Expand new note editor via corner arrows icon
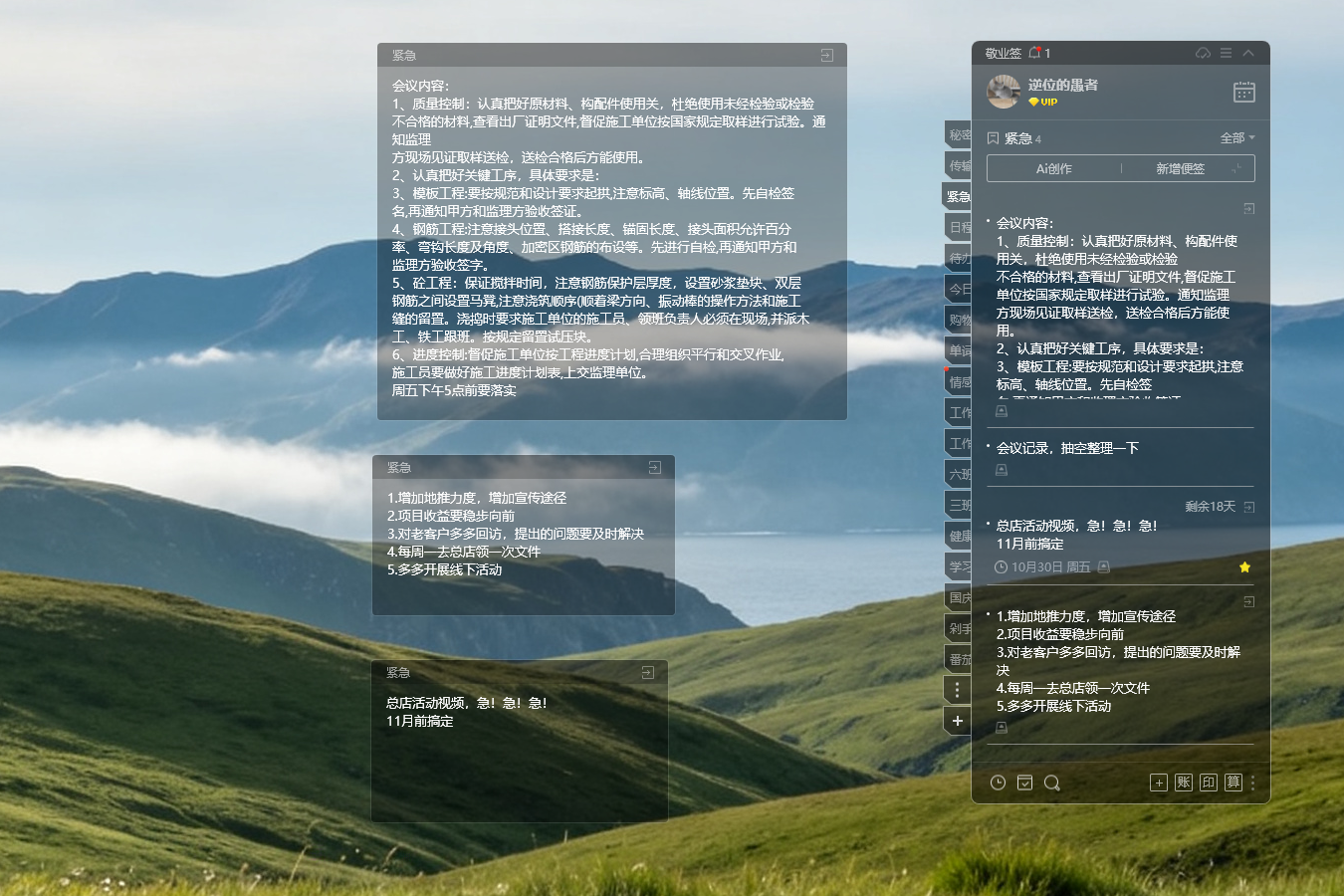 tap(1236, 168)
